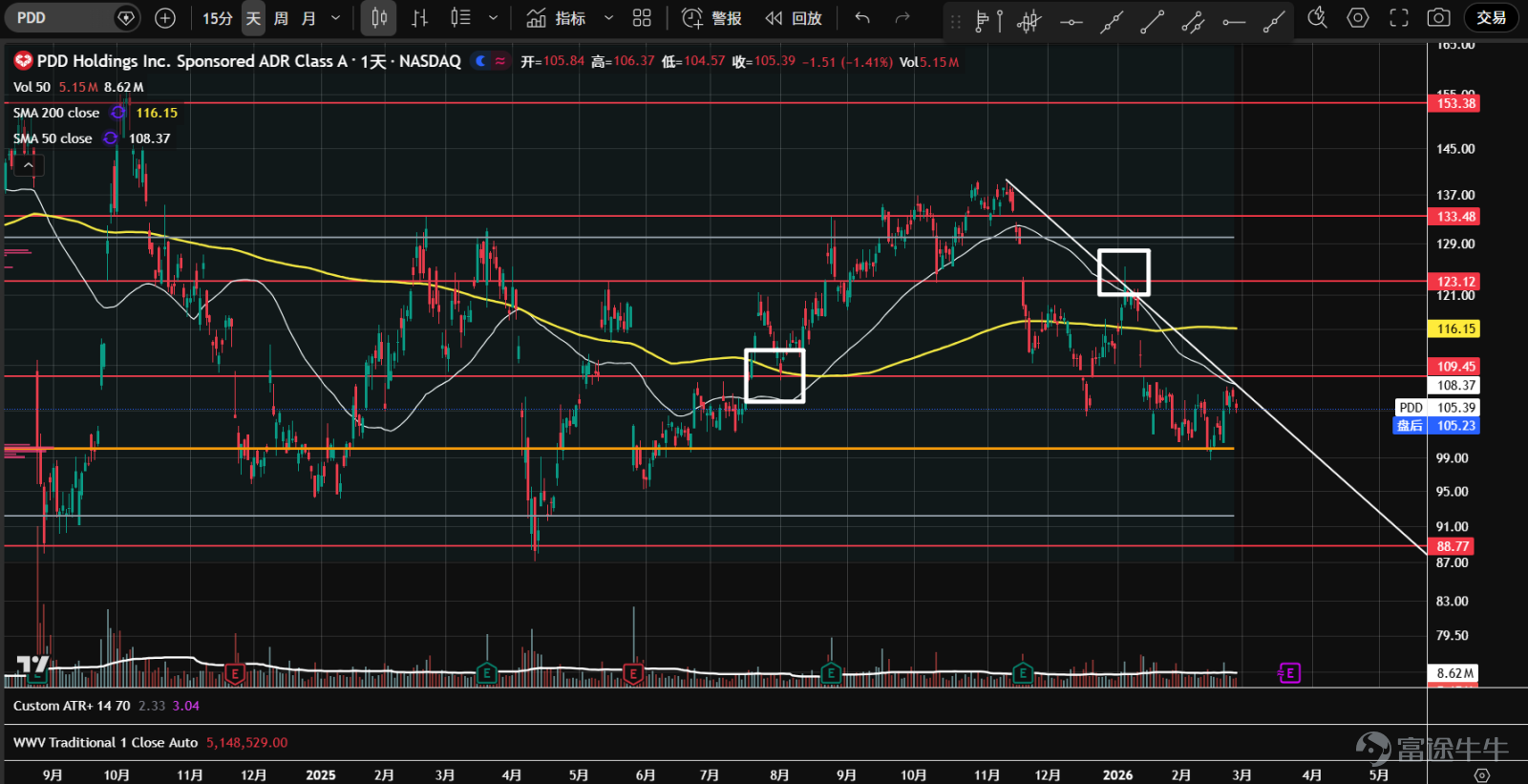The height and width of the screenshot is (784, 1528).
Task: Switch to the 周 weekly interval
Action: (x=281, y=18)
